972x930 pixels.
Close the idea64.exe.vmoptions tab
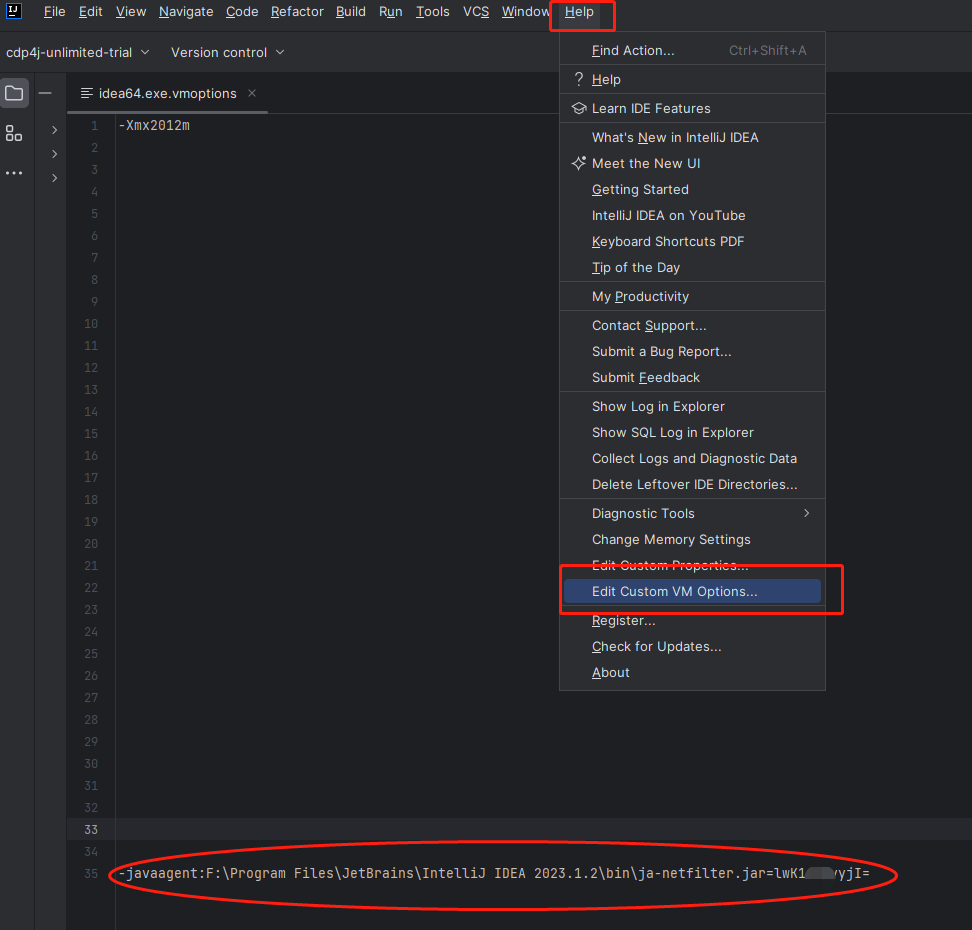(252, 93)
